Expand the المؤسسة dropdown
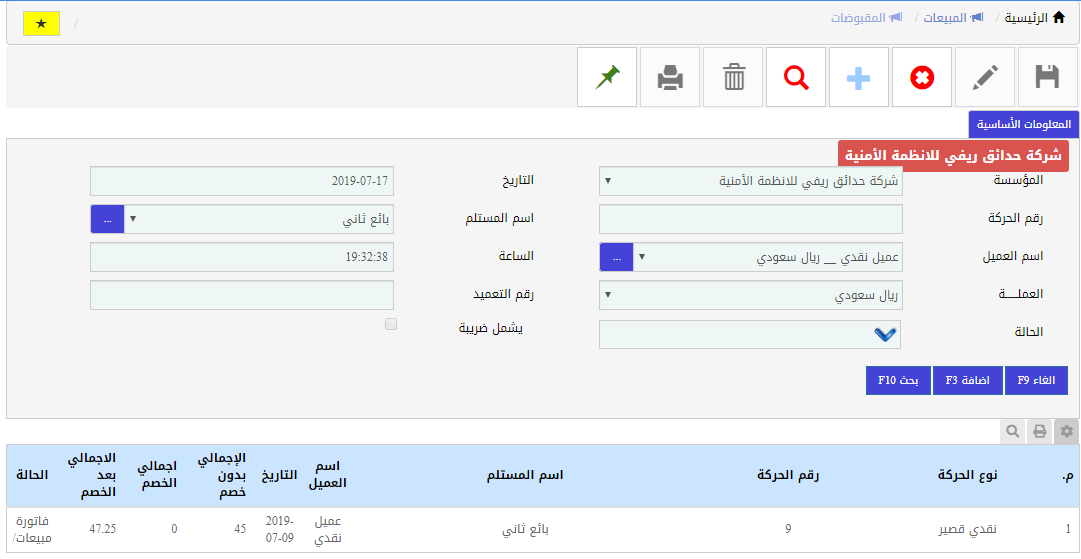 click(x=750, y=181)
